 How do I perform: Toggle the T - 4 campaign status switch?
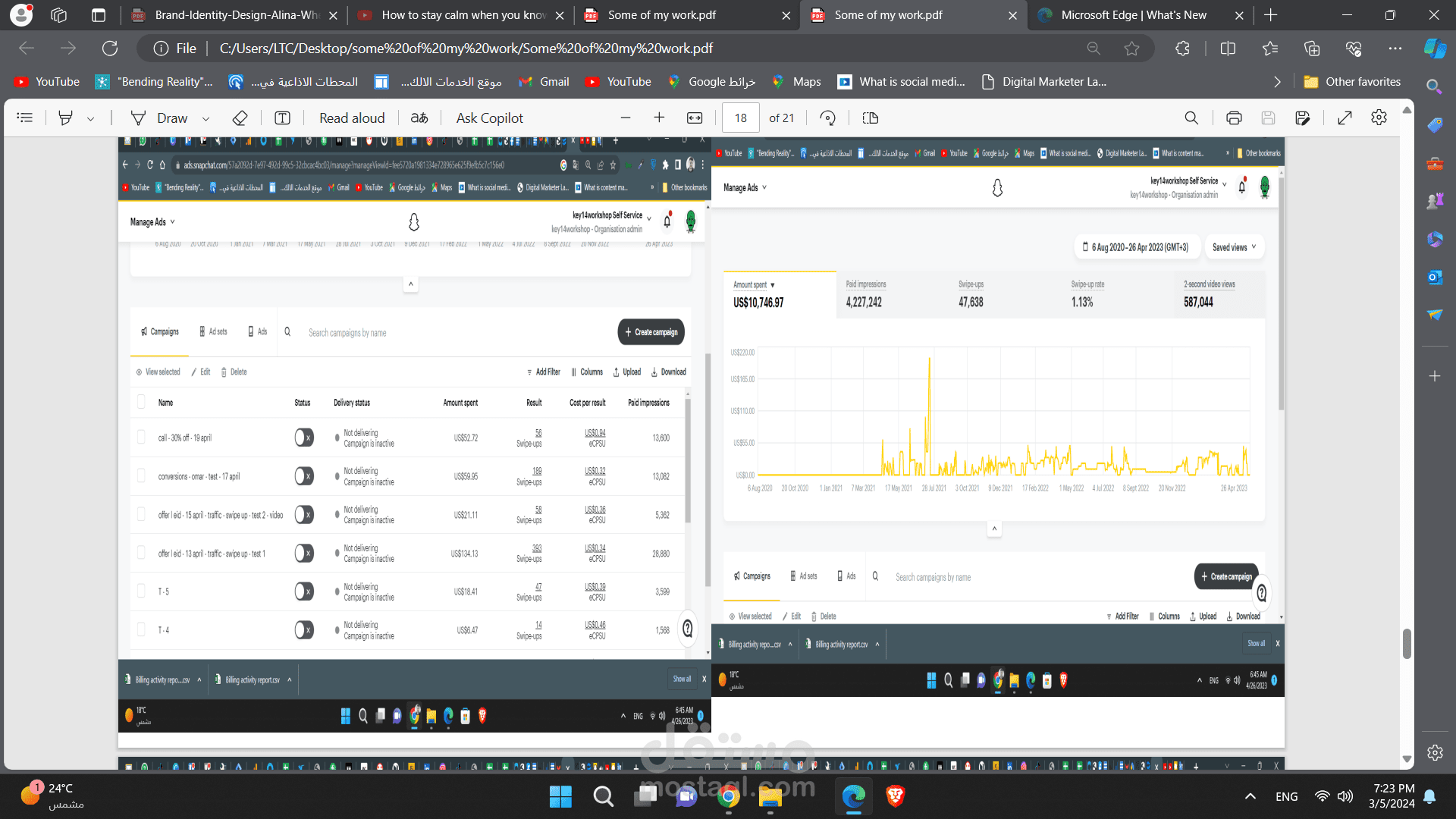click(304, 629)
